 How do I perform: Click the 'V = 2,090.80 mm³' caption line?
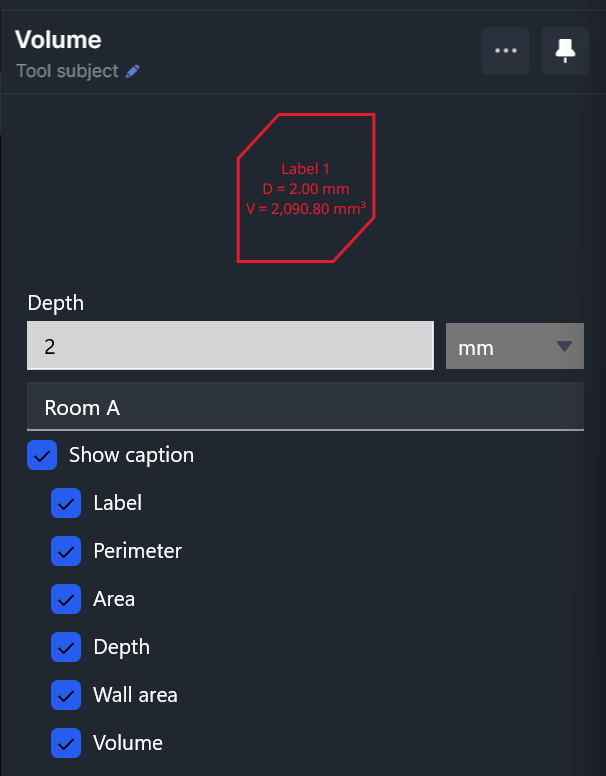306,208
